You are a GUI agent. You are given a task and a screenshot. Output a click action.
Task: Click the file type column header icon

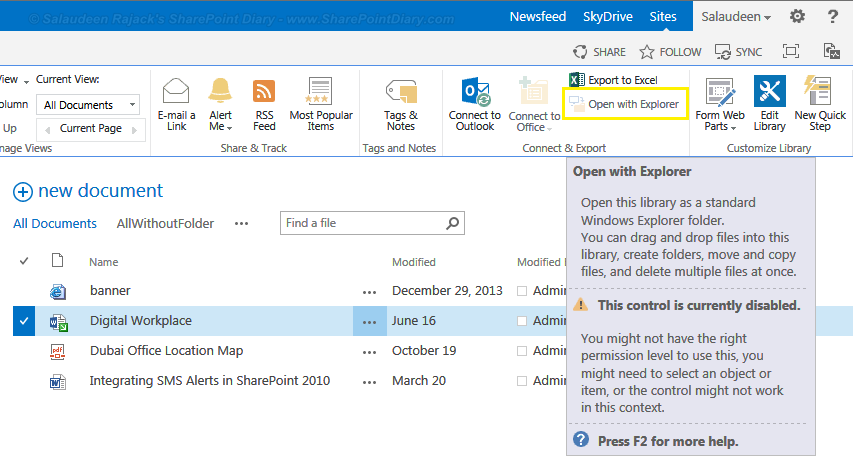[57, 261]
